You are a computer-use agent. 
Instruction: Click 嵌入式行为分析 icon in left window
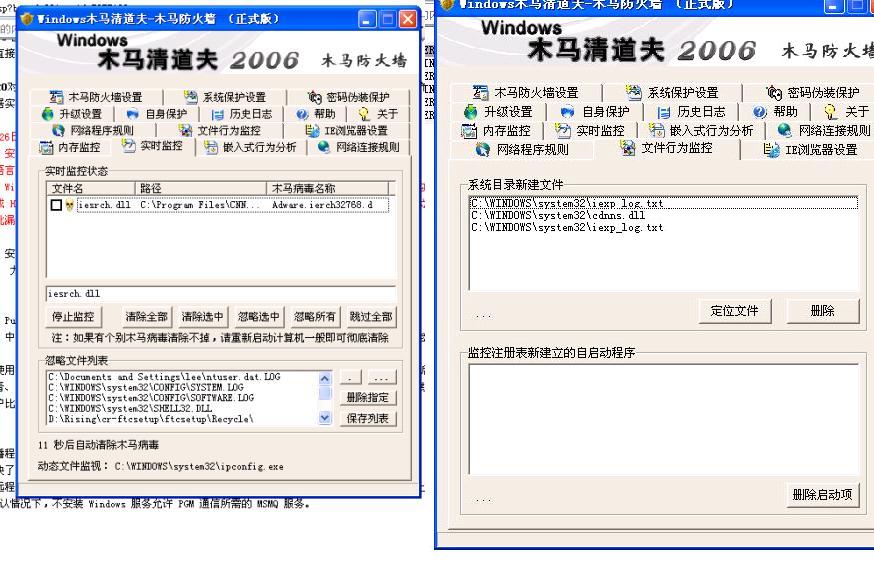click(x=211, y=147)
